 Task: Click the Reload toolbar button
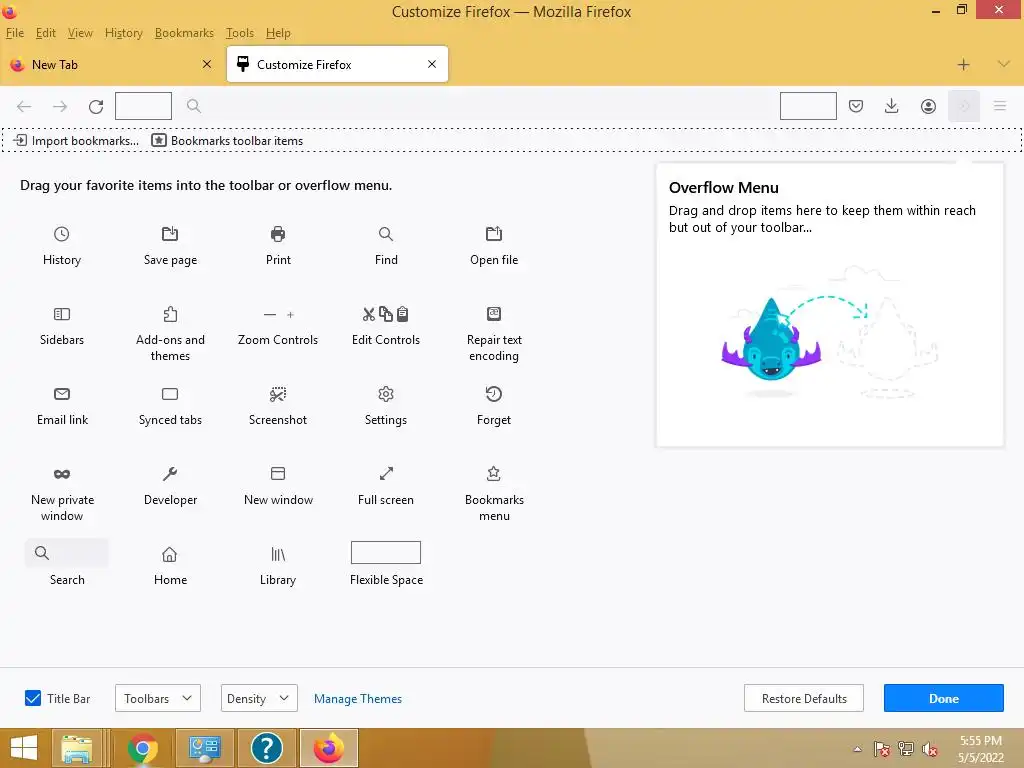(96, 106)
